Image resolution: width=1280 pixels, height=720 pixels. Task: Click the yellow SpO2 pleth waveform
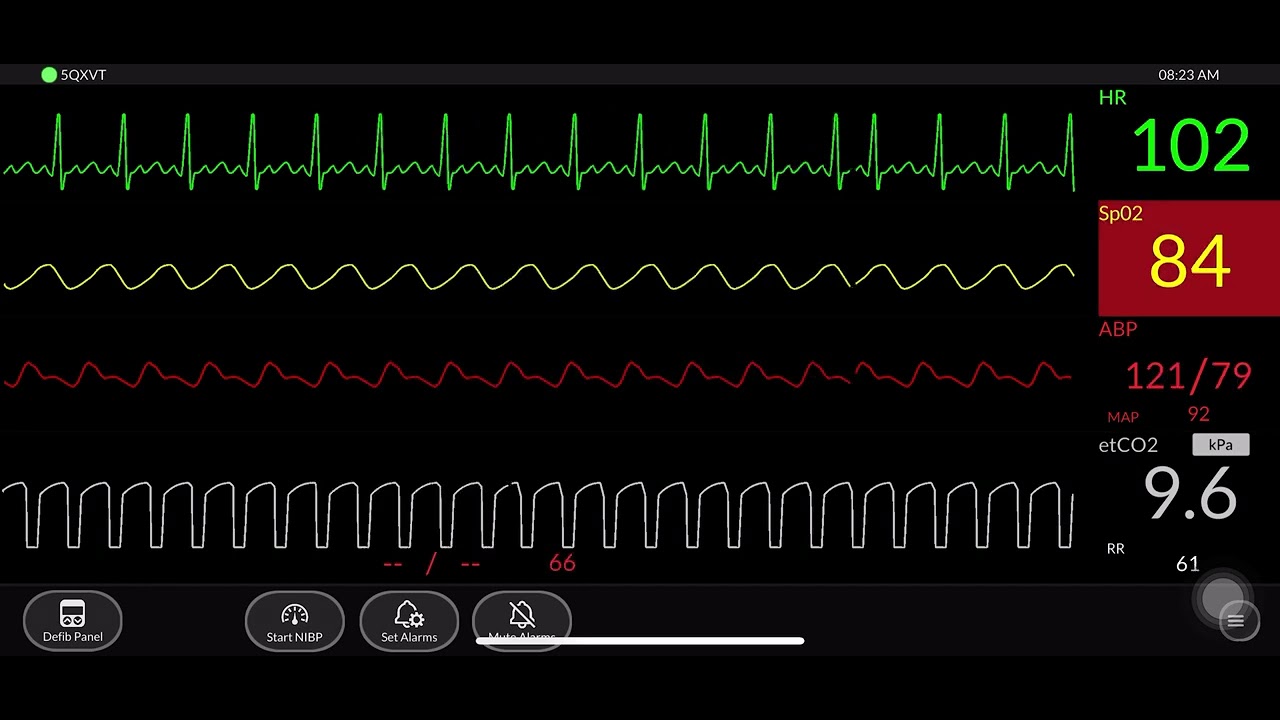[539, 276]
